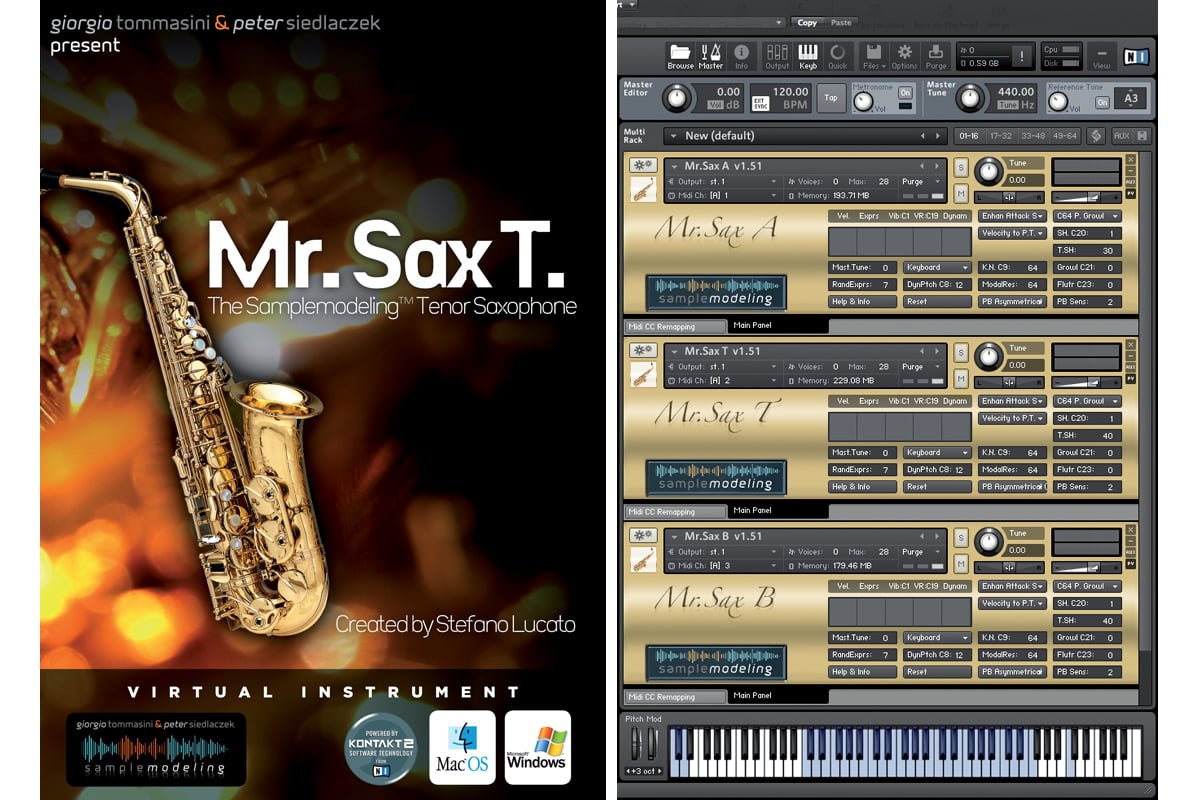Viewport: 1200px width, 800px height.
Task: Open the Browse folder icon in Kontakt
Action: click(x=680, y=56)
